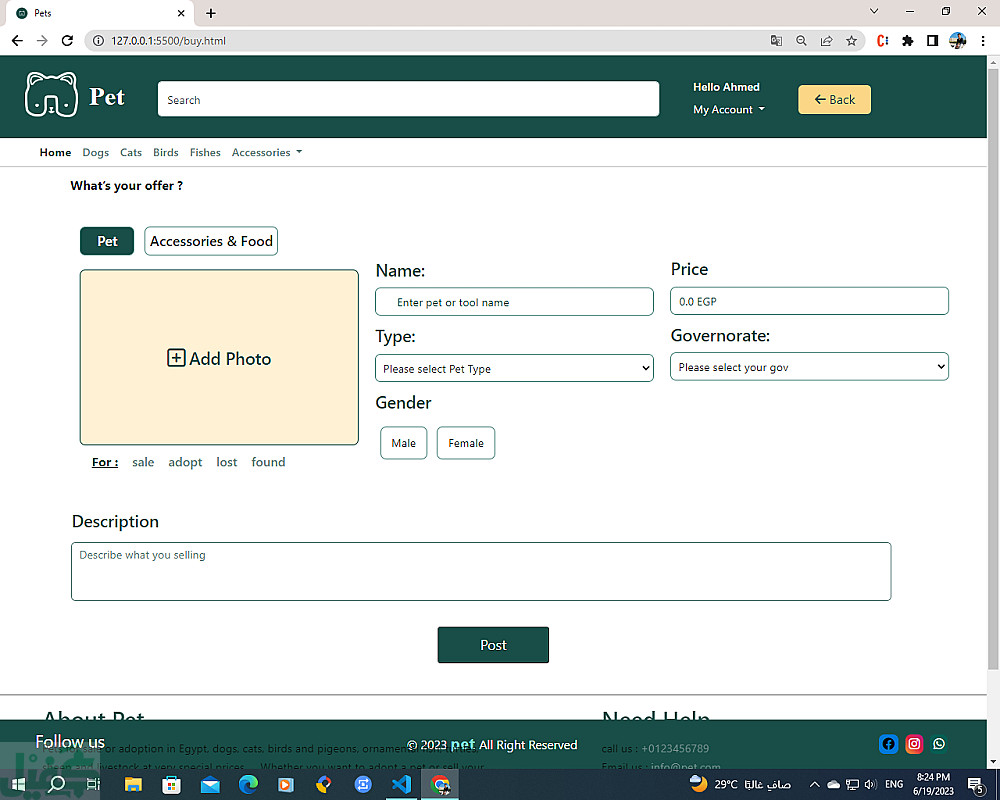
Task: Open the notification center icon
Action: pyautogui.click(x=976, y=785)
